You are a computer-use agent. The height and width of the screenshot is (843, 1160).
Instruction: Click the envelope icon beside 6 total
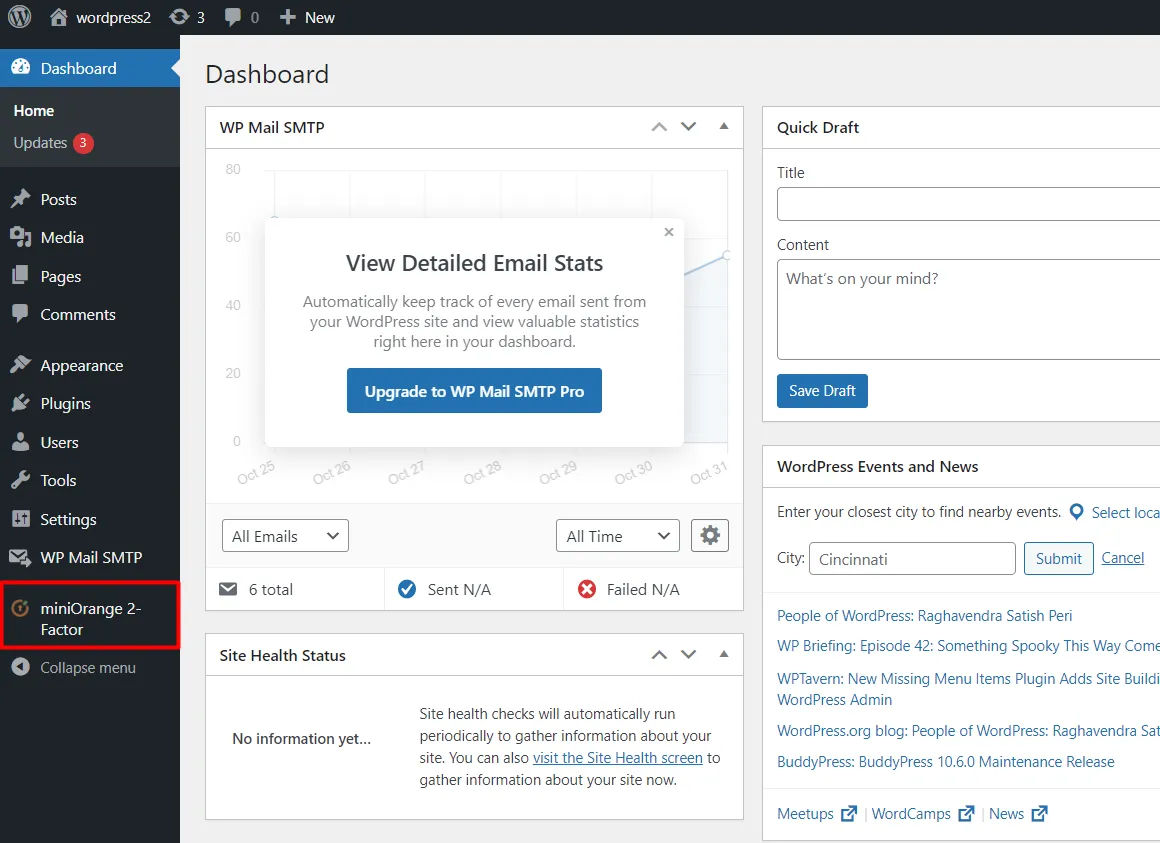(229, 589)
